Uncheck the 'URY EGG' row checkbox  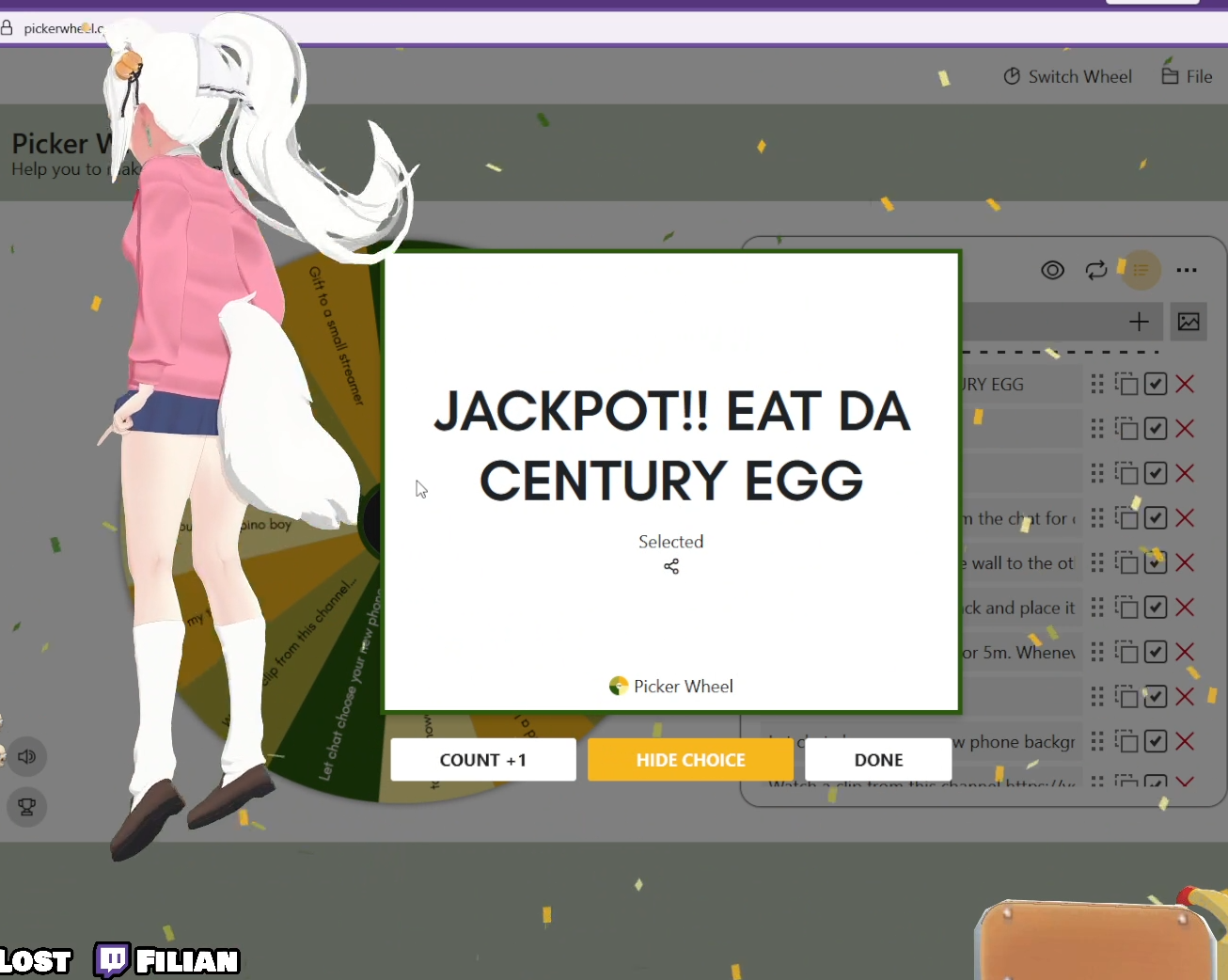[x=1156, y=384]
